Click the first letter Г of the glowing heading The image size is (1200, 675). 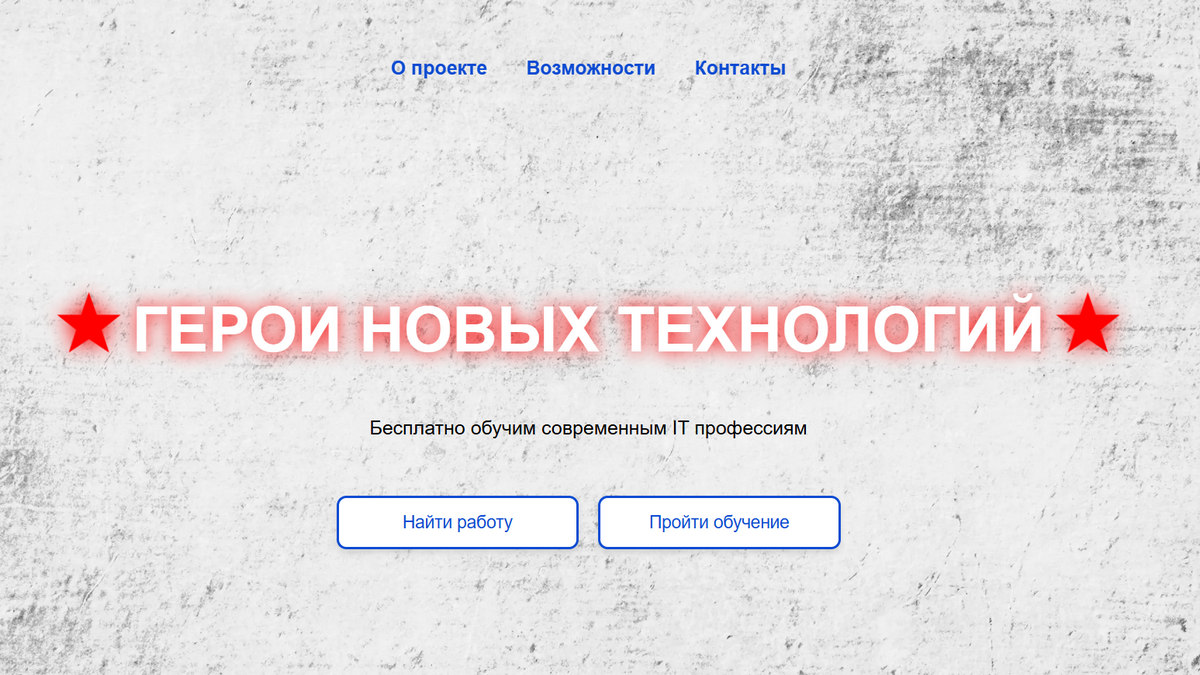(x=153, y=328)
